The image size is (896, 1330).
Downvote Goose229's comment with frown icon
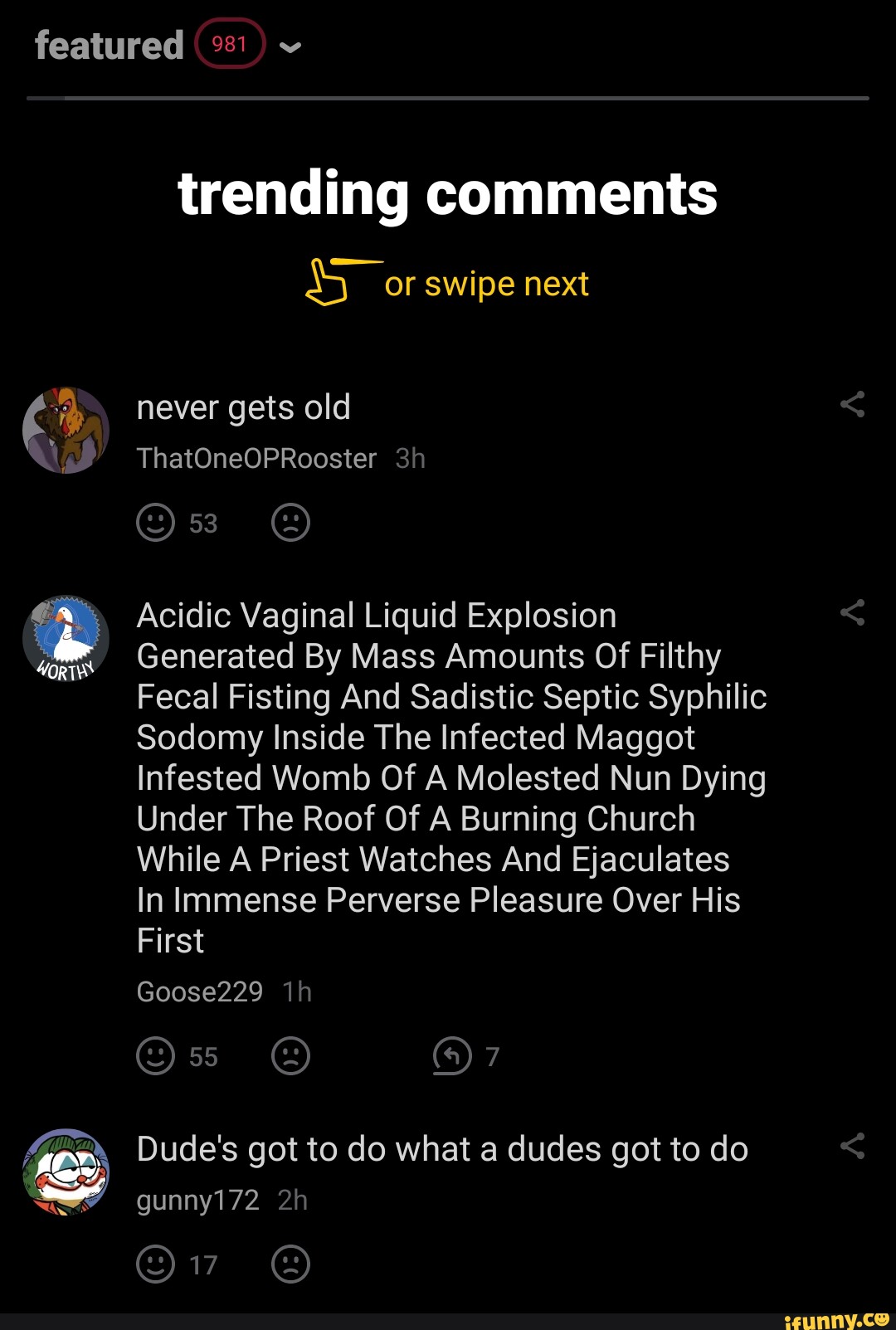290,1056
